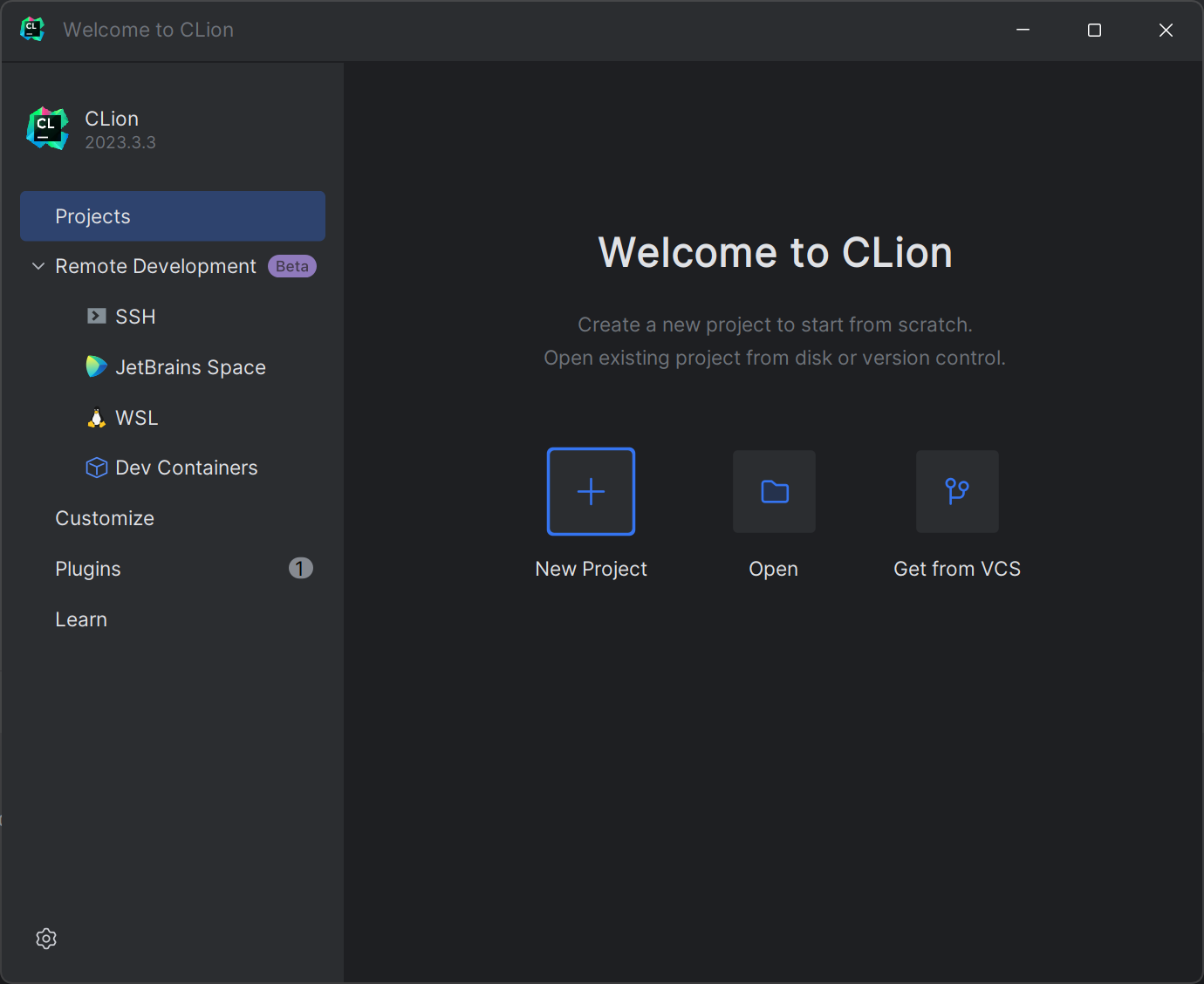Select the Dev Containers cube icon
Image resolution: width=1204 pixels, height=984 pixels.
coord(96,468)
